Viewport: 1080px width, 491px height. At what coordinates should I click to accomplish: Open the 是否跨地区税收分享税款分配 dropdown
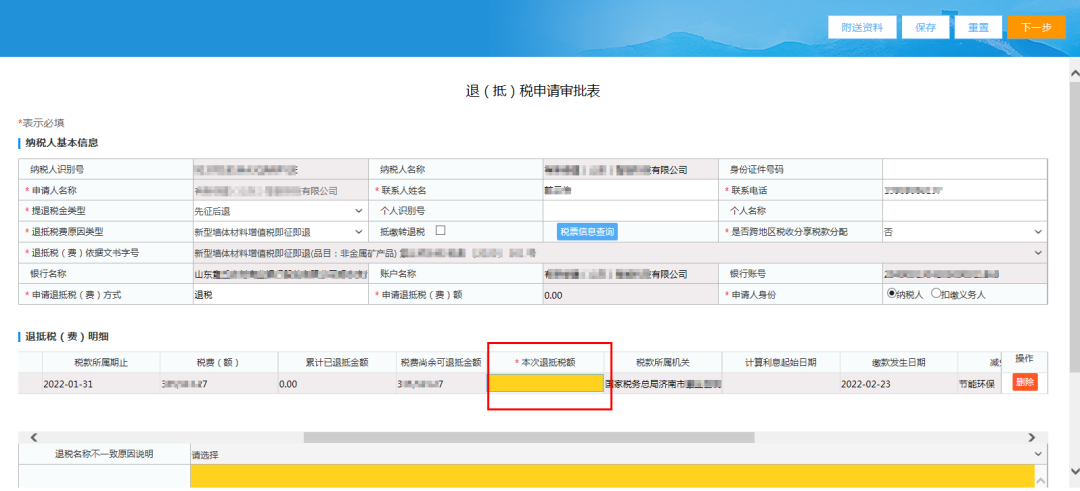click(x=965, y=232)
